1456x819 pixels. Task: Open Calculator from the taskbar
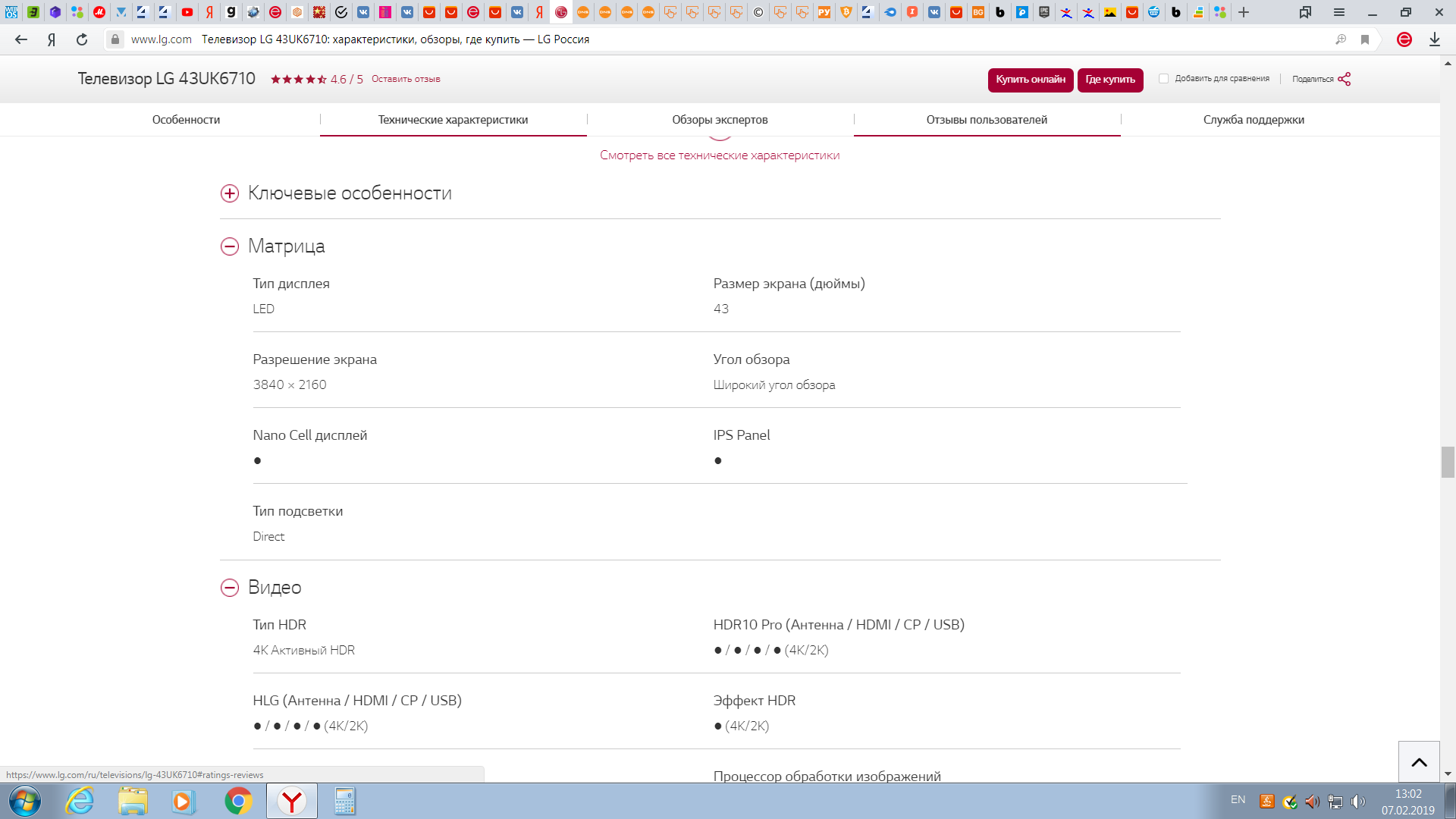(x=344, y=801)
